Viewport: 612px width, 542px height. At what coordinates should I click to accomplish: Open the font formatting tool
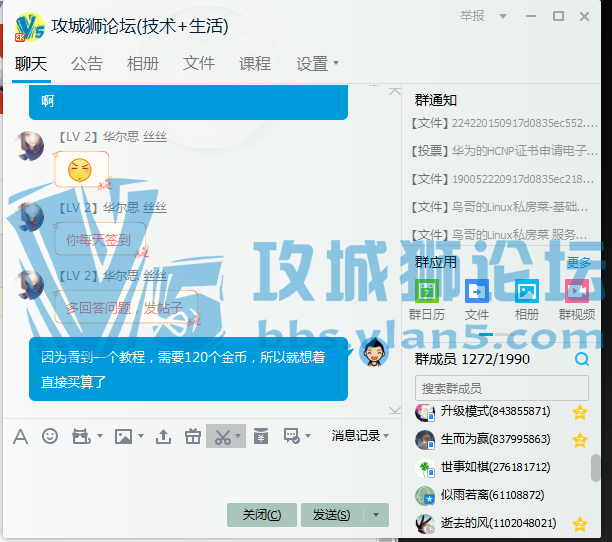tap(20, 436)
